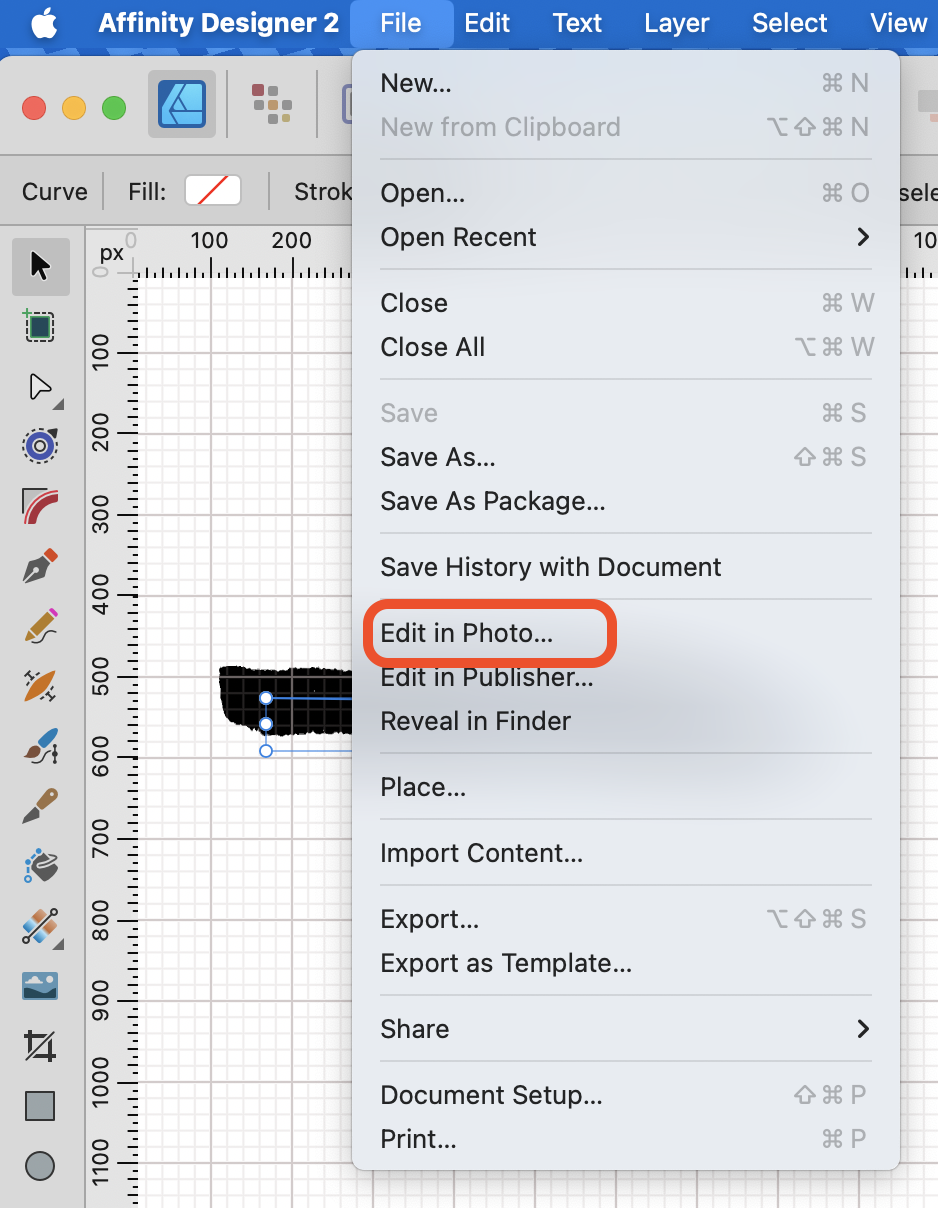Select the Artboard tool
Screen dimensions: 938x1208
[40, 326]
